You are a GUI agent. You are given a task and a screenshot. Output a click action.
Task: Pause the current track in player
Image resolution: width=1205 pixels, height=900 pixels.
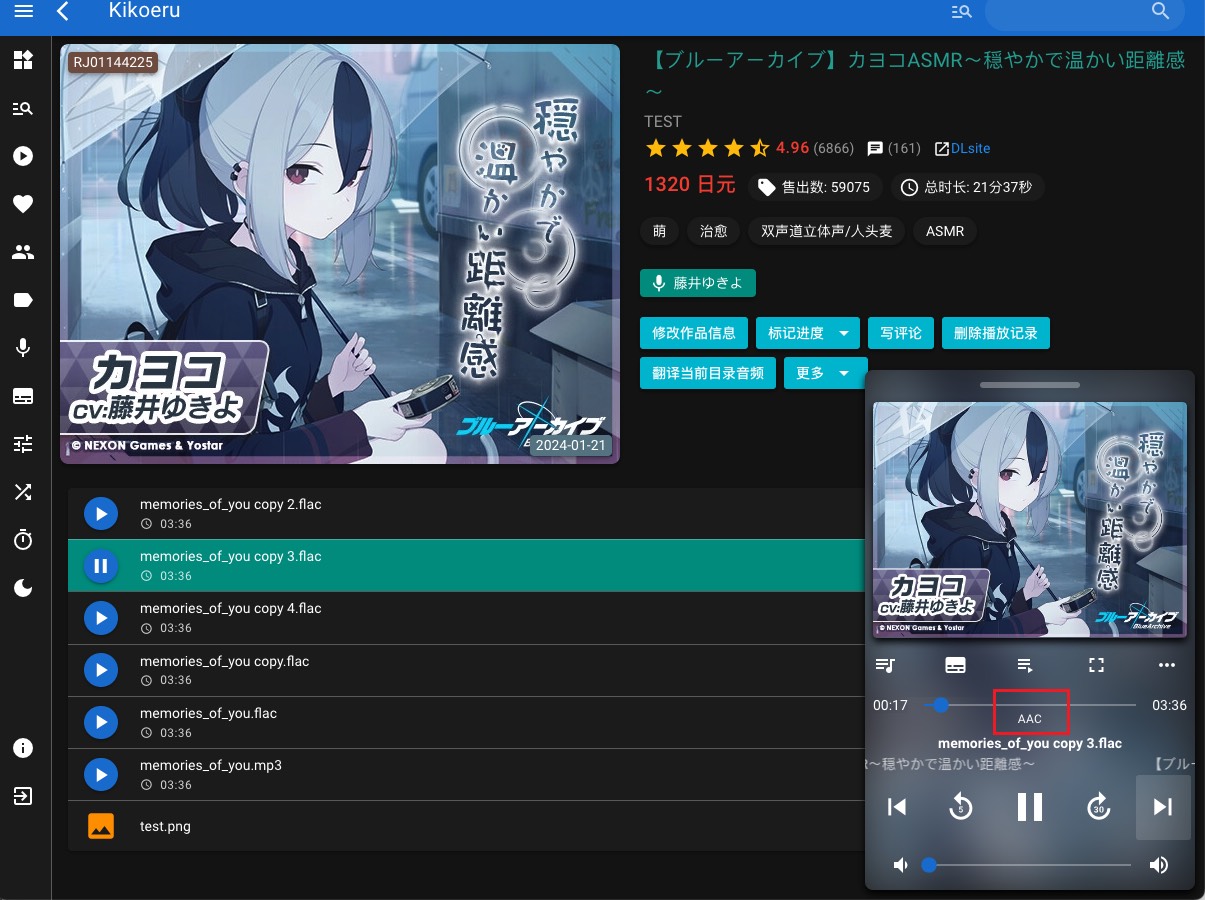coord(1029,806)
